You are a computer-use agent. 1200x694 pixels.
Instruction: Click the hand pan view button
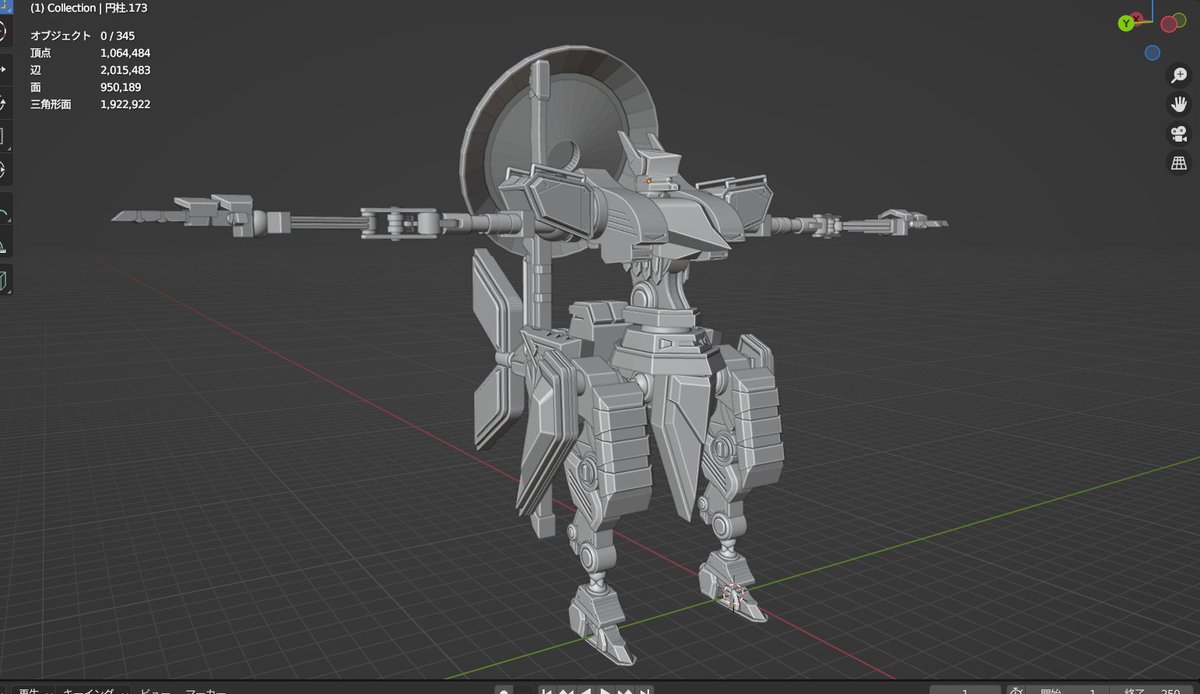[1179, 104]
